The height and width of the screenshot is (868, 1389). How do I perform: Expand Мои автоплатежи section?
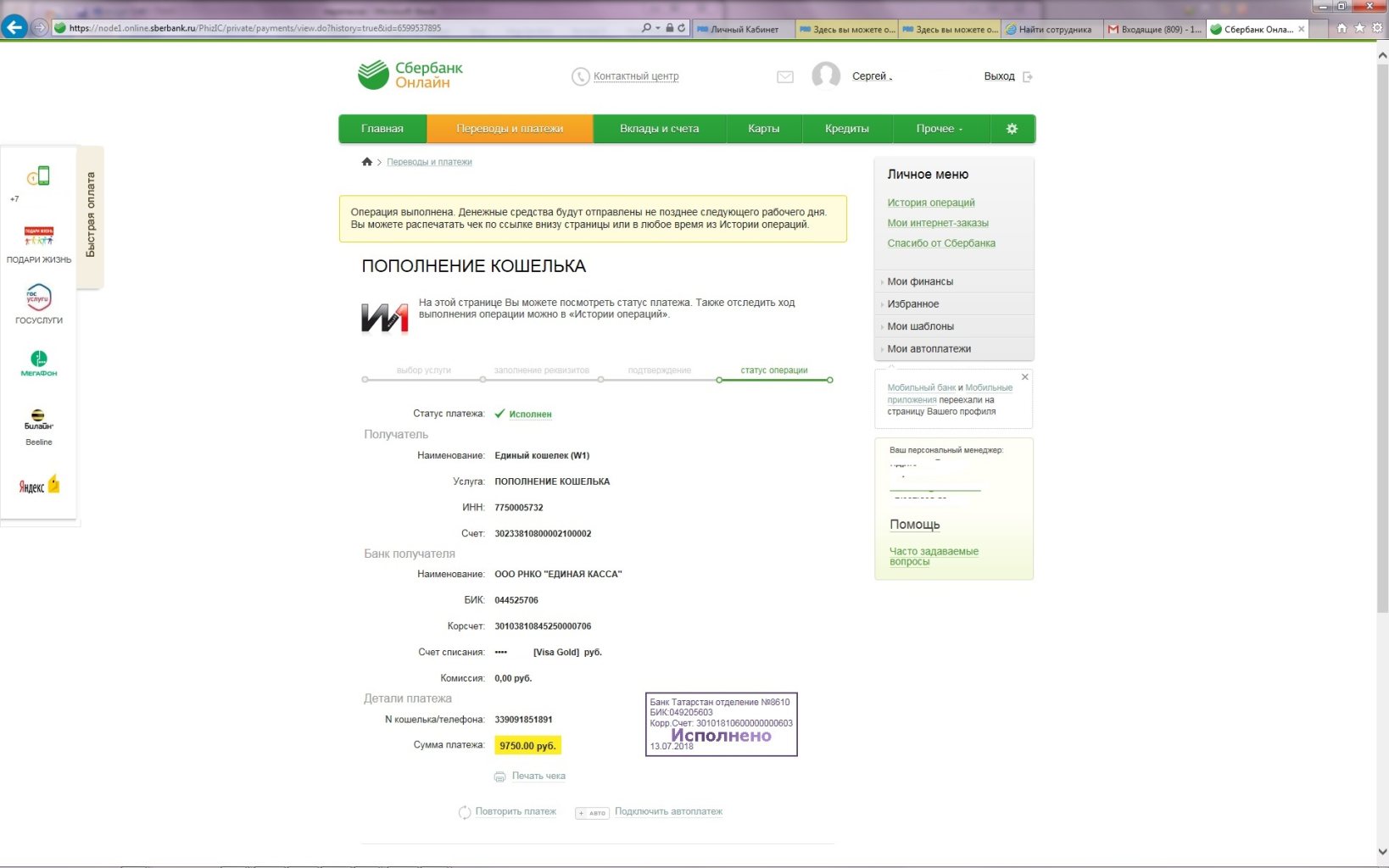click(954, 348)
